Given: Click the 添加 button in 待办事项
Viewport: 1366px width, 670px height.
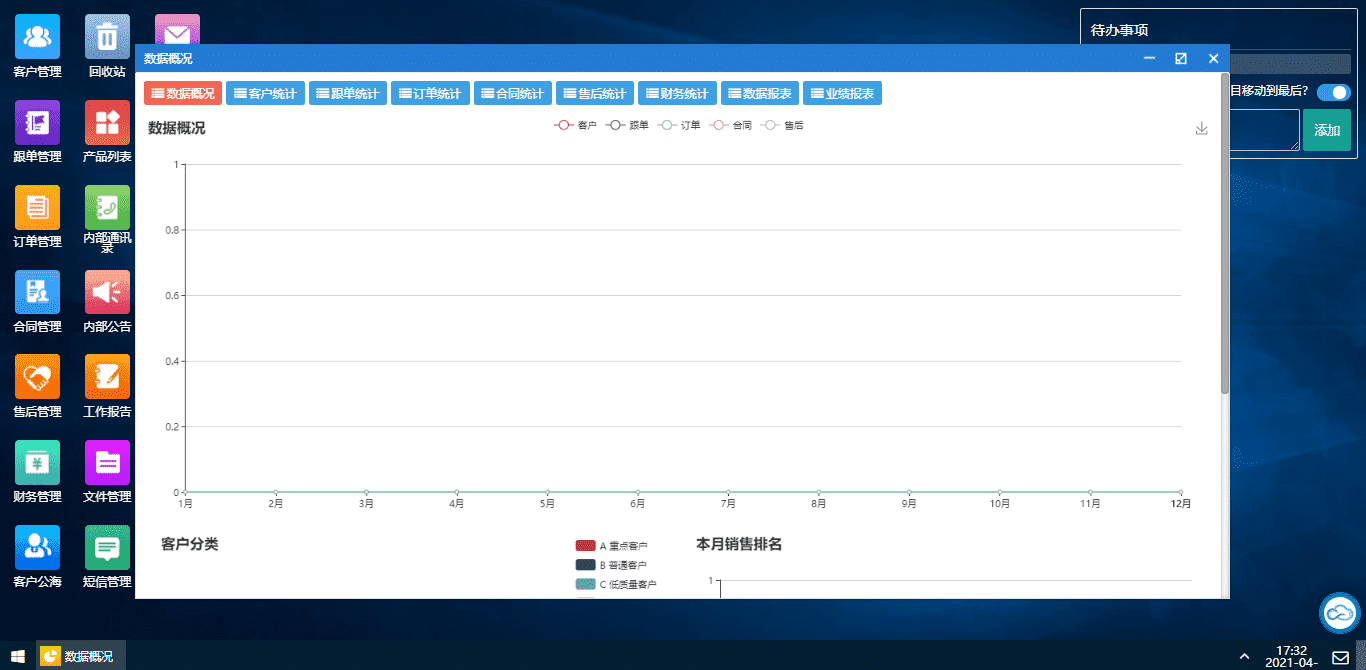Looking at the screenshot, I should coord(1327,130).
